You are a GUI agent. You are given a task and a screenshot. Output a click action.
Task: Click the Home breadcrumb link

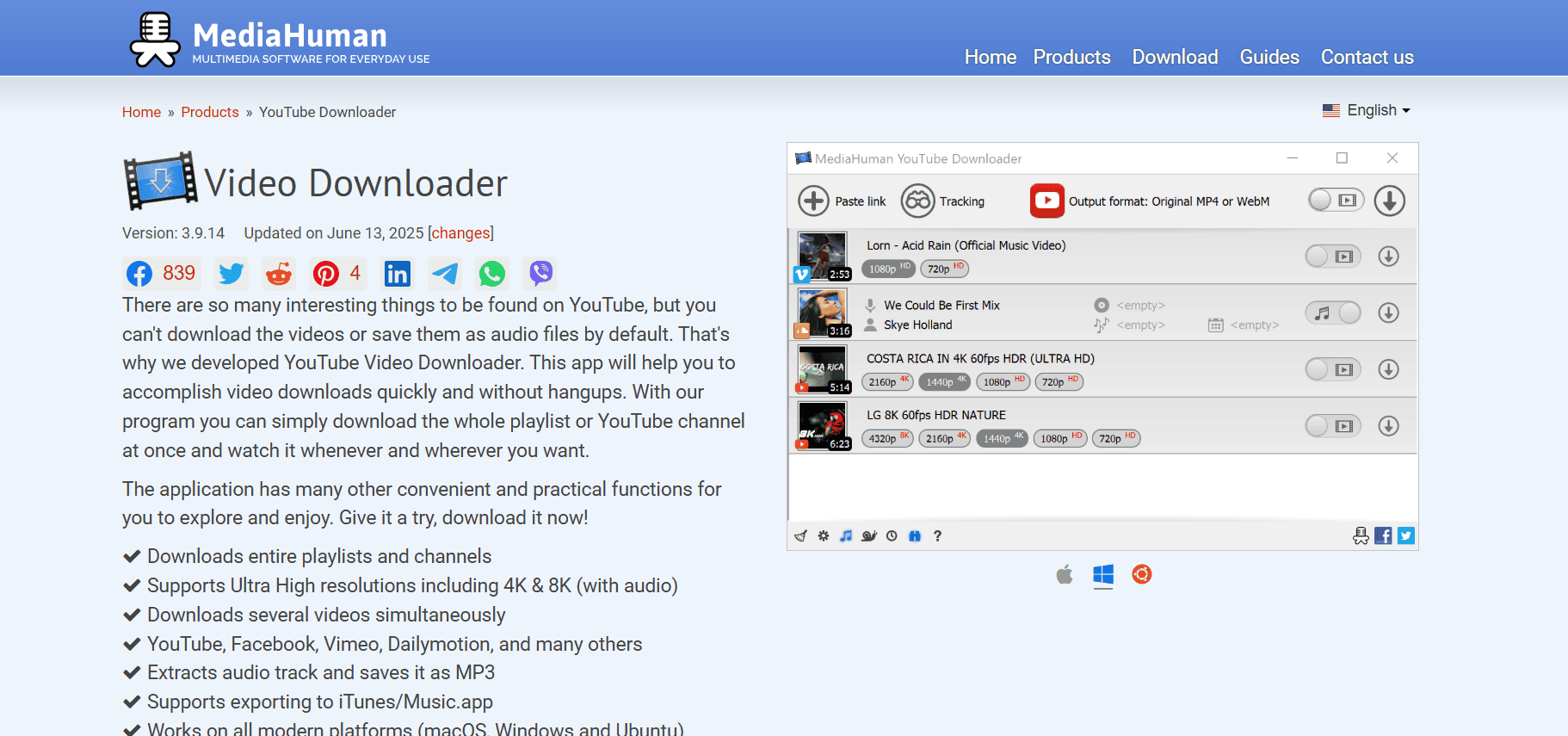[x=141, y=112]
